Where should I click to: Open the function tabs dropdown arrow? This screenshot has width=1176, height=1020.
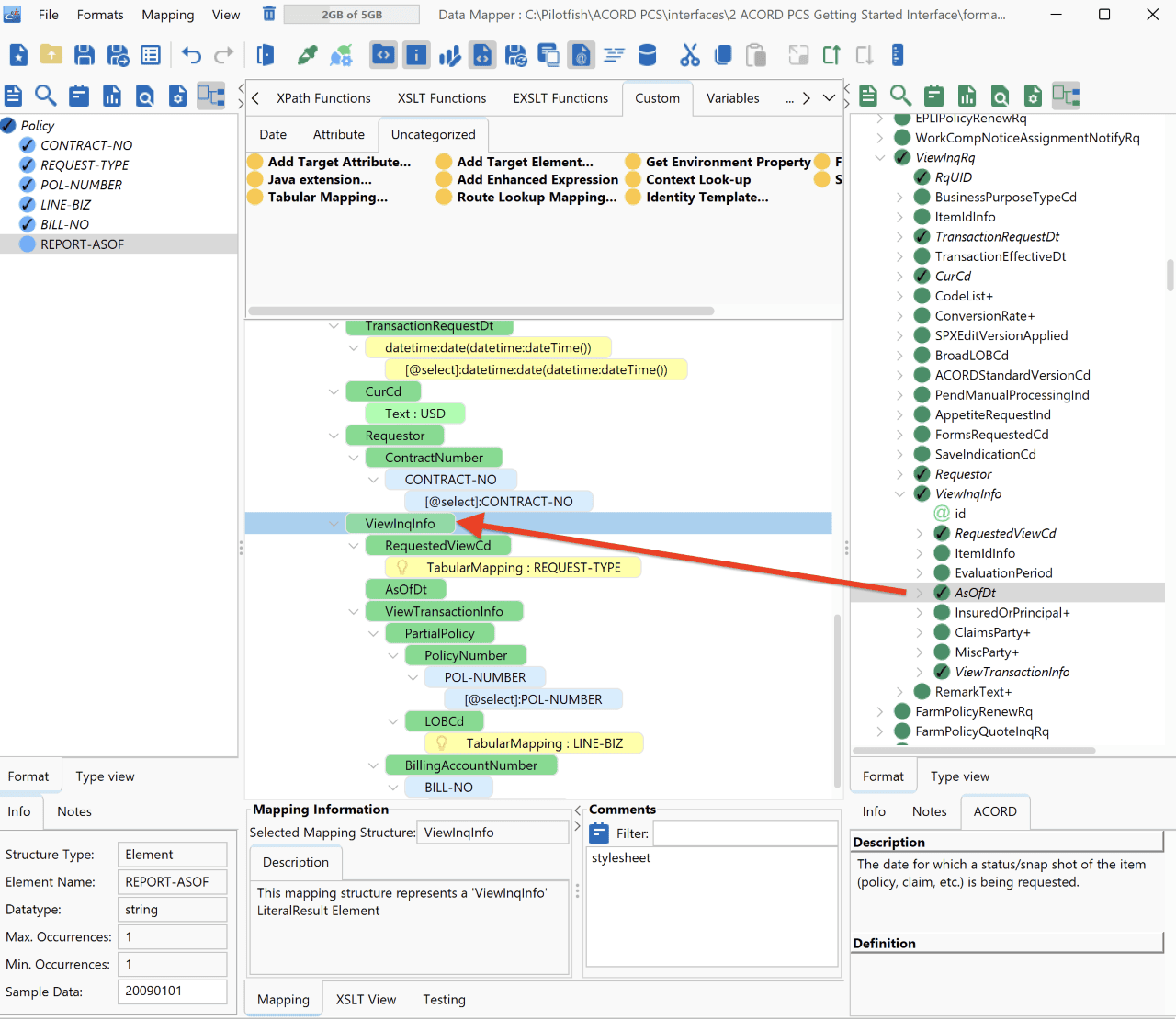click(x=829, y=98)
